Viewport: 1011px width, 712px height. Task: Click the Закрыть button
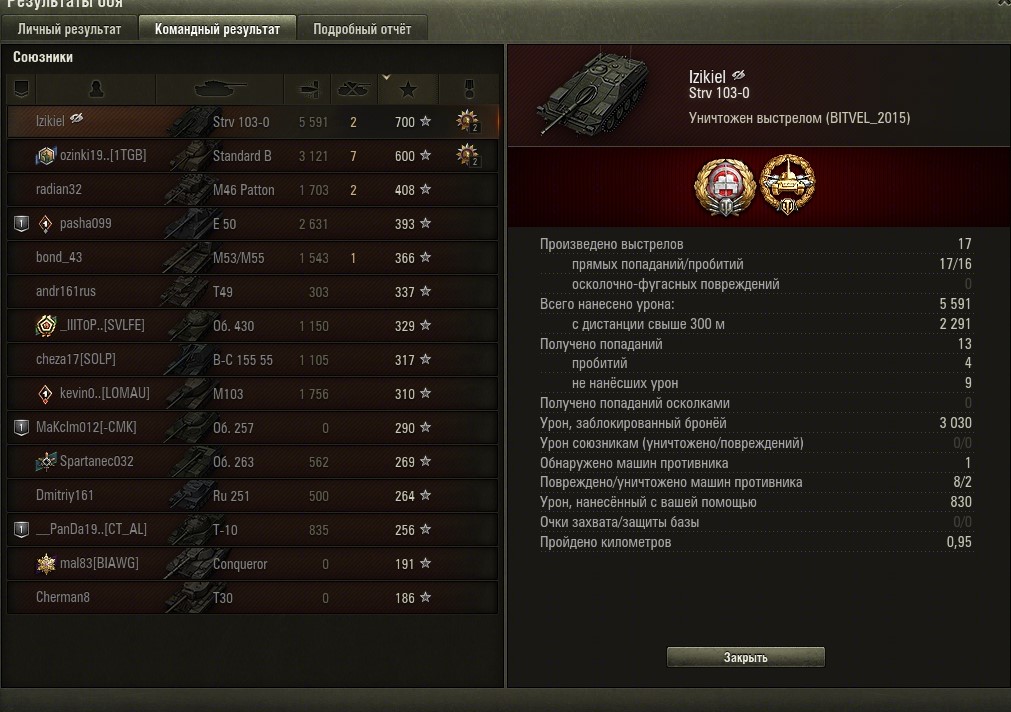click(745, 657)
